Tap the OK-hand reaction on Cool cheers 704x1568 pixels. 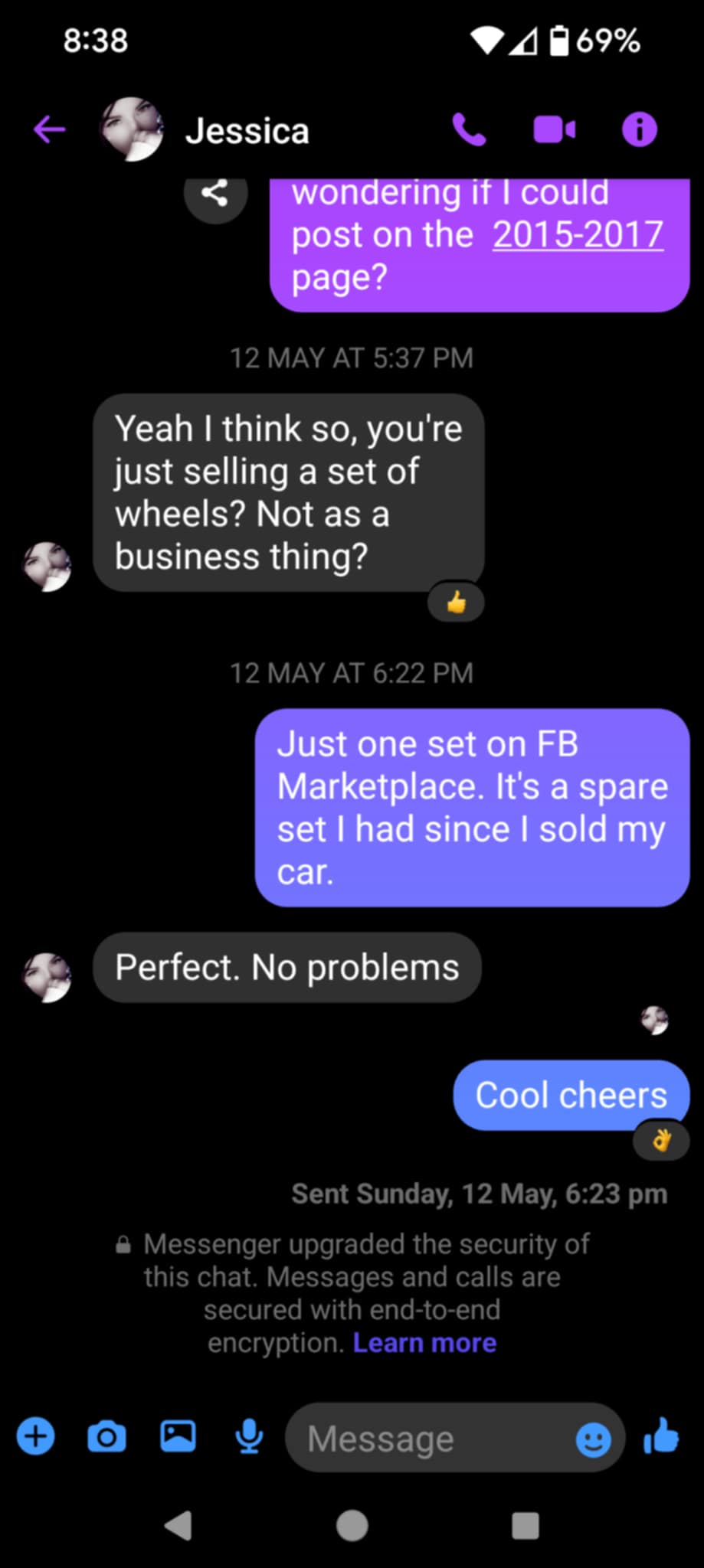pyautogui.click(x=661, y=1142)
